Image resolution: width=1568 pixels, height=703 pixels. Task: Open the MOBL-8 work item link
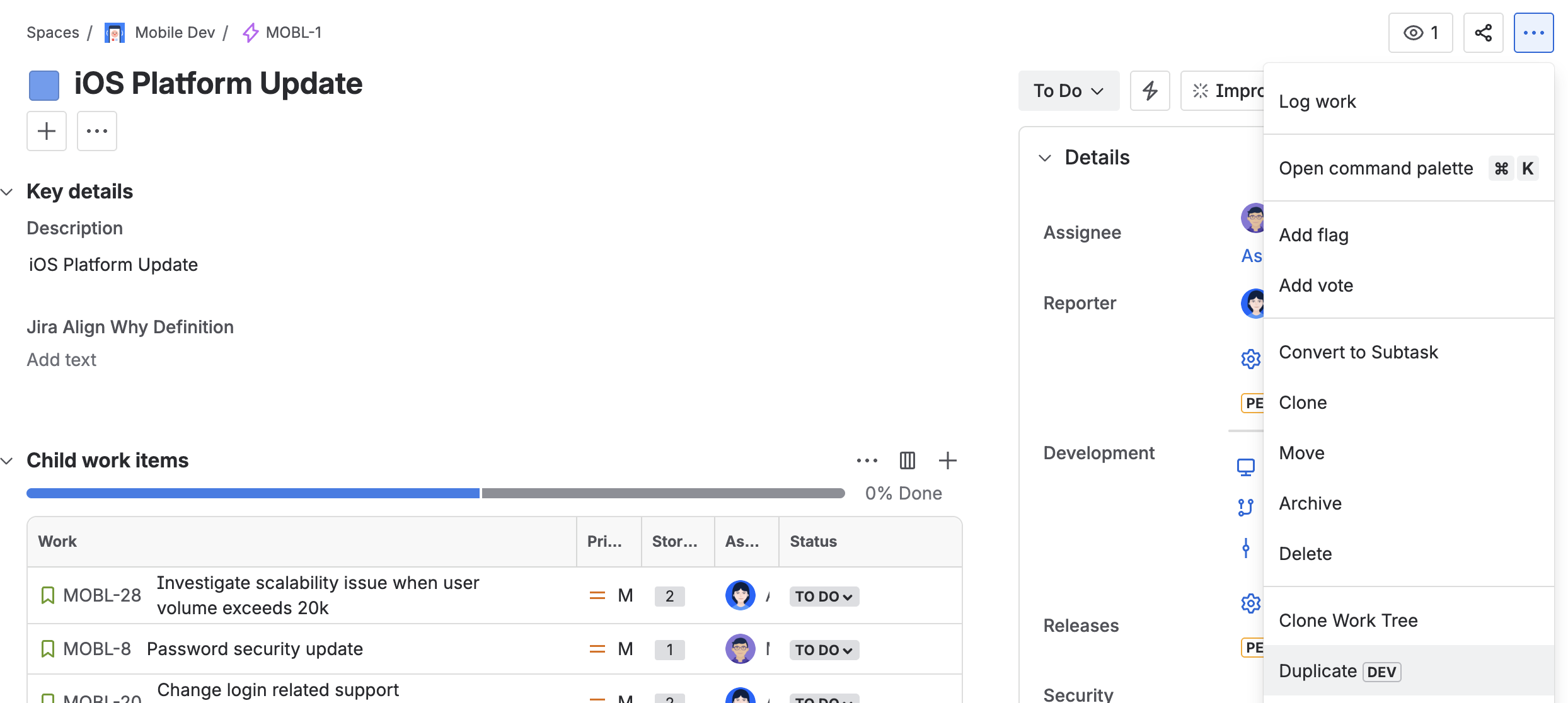pyautogui.click(x=97, y=649)
